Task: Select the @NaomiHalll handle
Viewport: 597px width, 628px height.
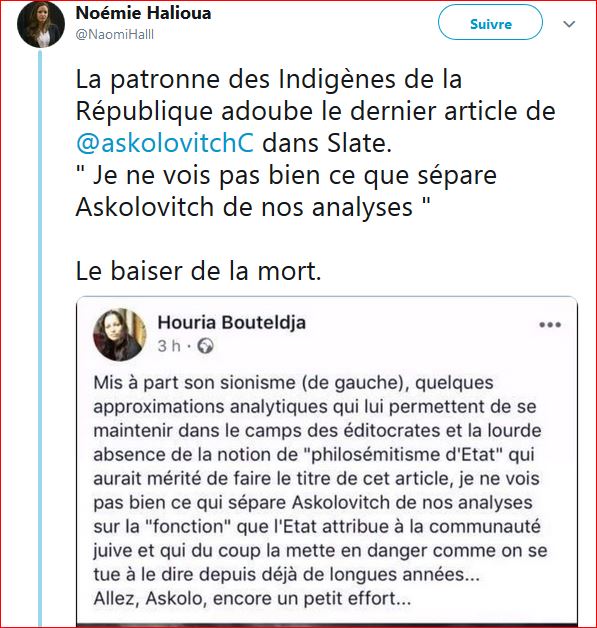Action: (115, 34)
